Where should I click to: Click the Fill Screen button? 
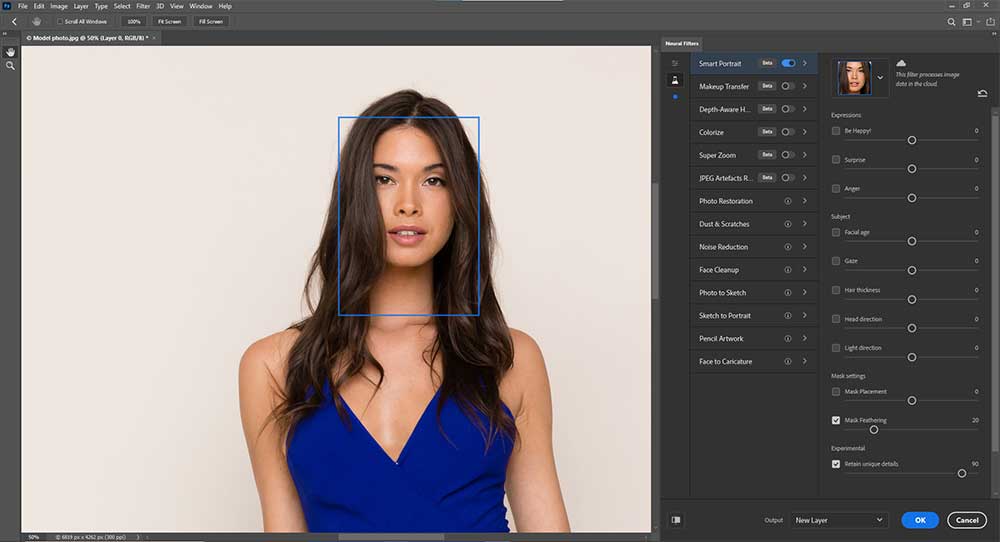point(210,22)
